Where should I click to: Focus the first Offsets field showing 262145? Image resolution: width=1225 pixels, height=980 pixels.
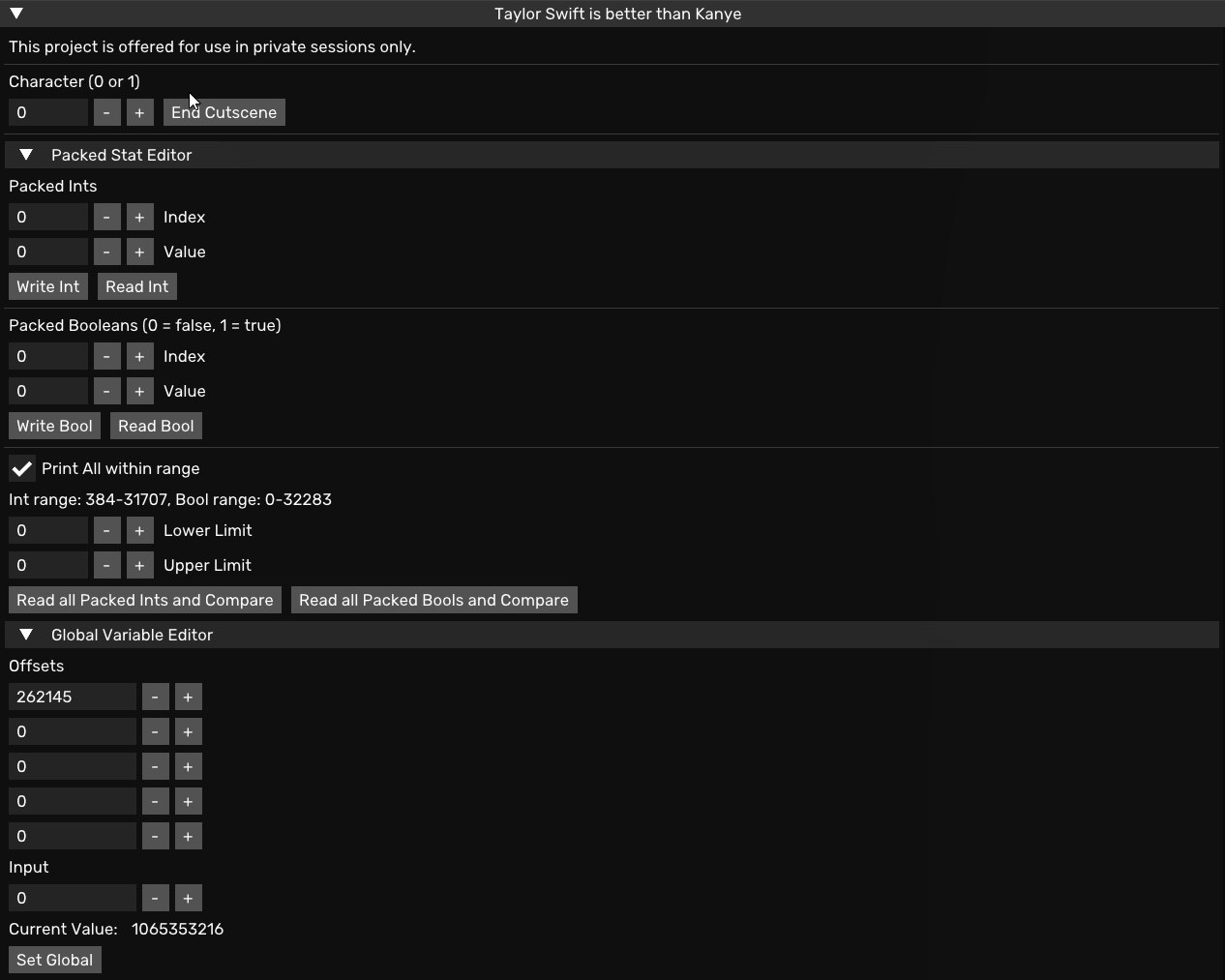pyautogui.click(x=73, y=697)
